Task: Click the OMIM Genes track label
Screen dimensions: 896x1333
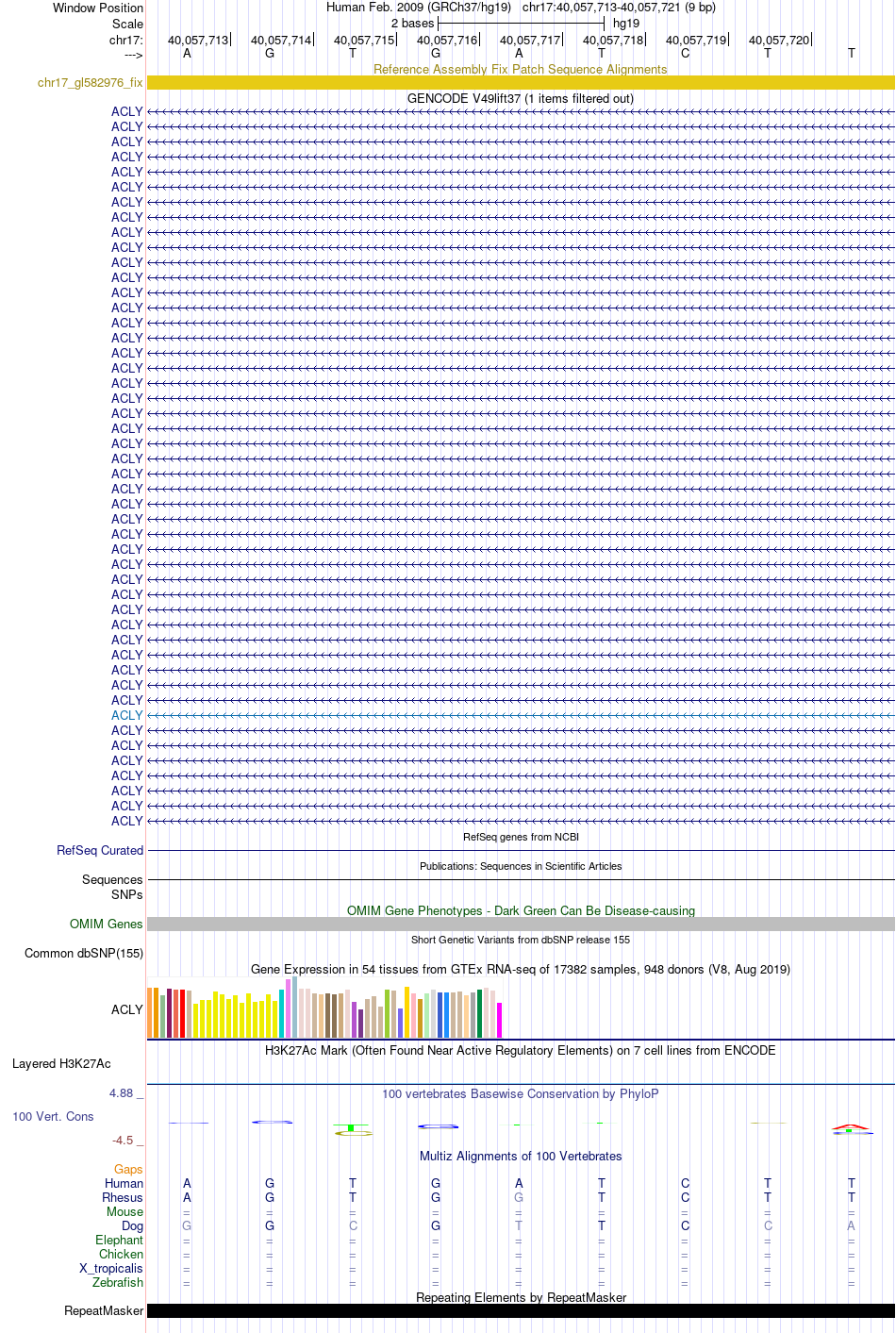Action: tap(107, 924)
